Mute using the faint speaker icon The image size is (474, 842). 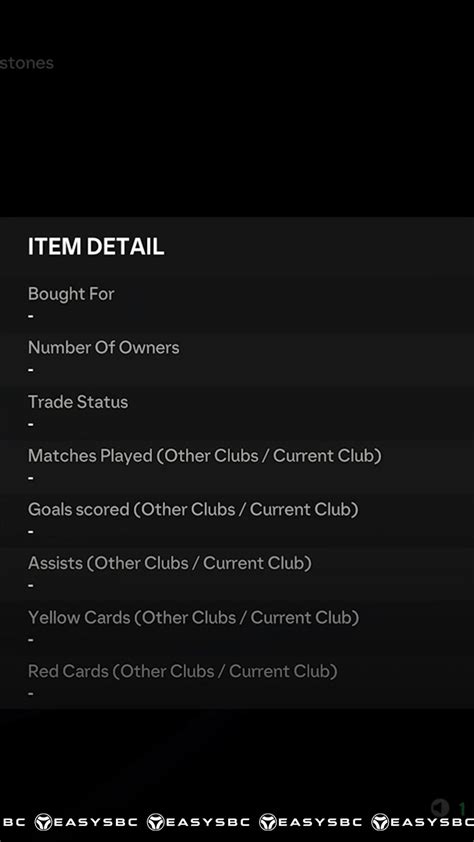pyautogui.click(x=440, y=807)
